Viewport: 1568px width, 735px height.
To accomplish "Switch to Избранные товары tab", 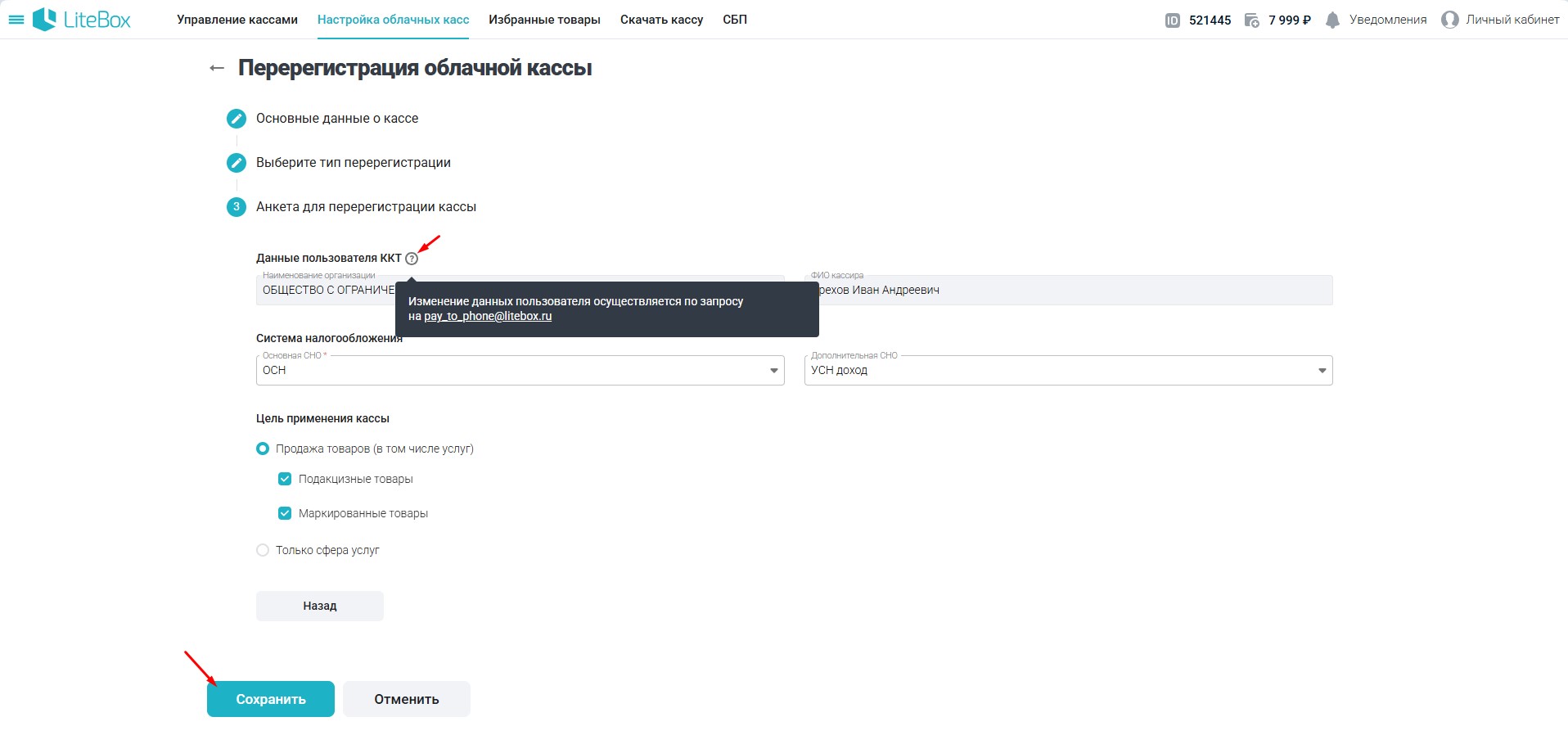I will (x=544, y=20).
